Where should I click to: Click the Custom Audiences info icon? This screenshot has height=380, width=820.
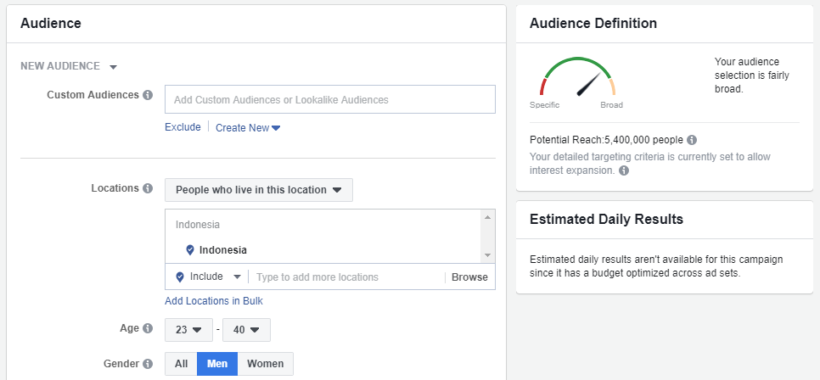[x=148, y=95]
